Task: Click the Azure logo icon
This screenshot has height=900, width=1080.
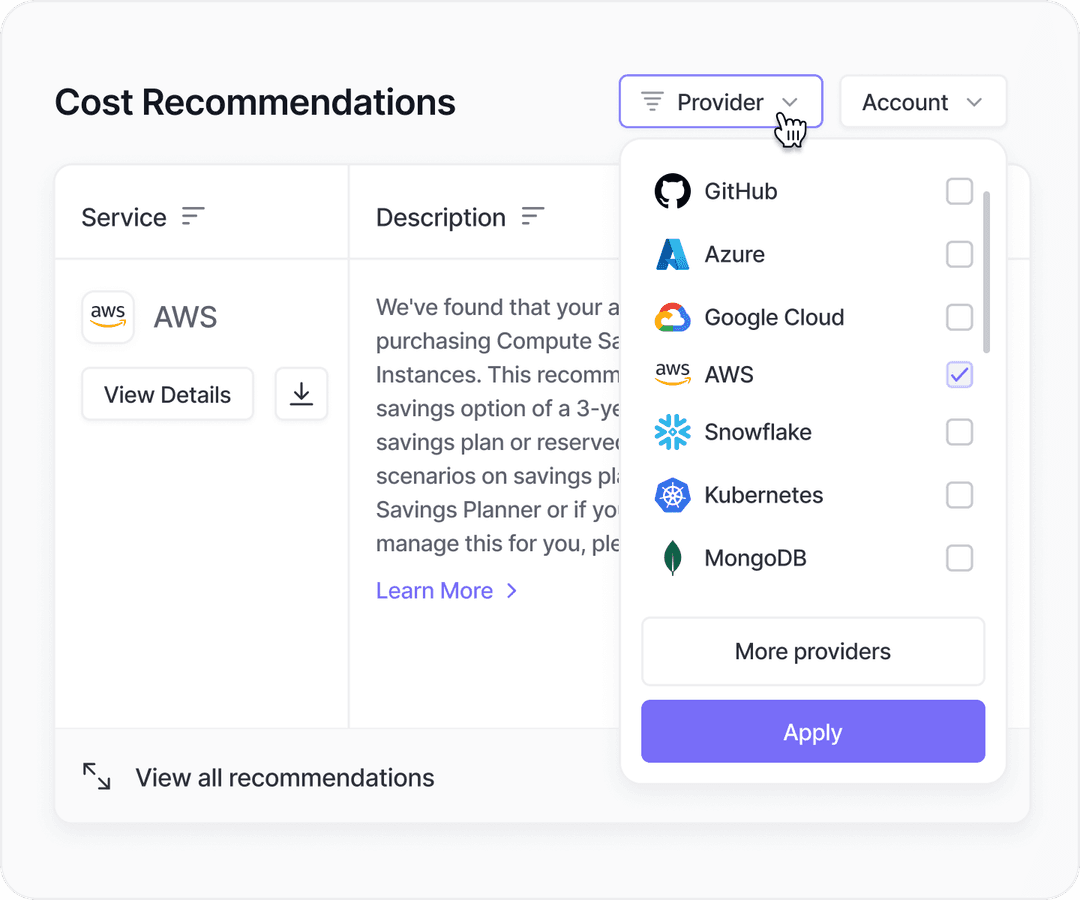Action: pyautogui.click(x=672, y=254)
